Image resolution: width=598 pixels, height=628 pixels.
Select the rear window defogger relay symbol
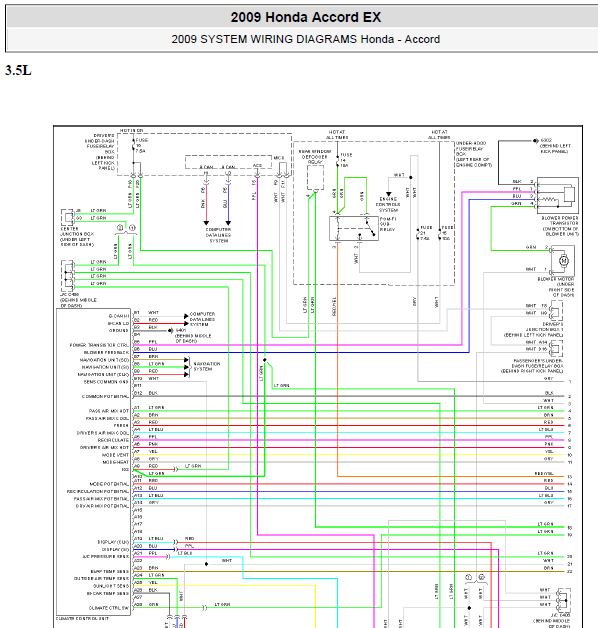(315, 177)
